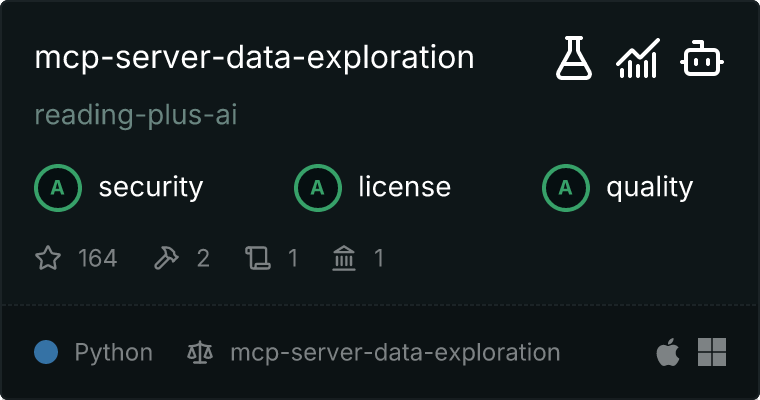Click the quality grade A badge
The height and width of the screenshot is (400, 760).
click(566, 188)
